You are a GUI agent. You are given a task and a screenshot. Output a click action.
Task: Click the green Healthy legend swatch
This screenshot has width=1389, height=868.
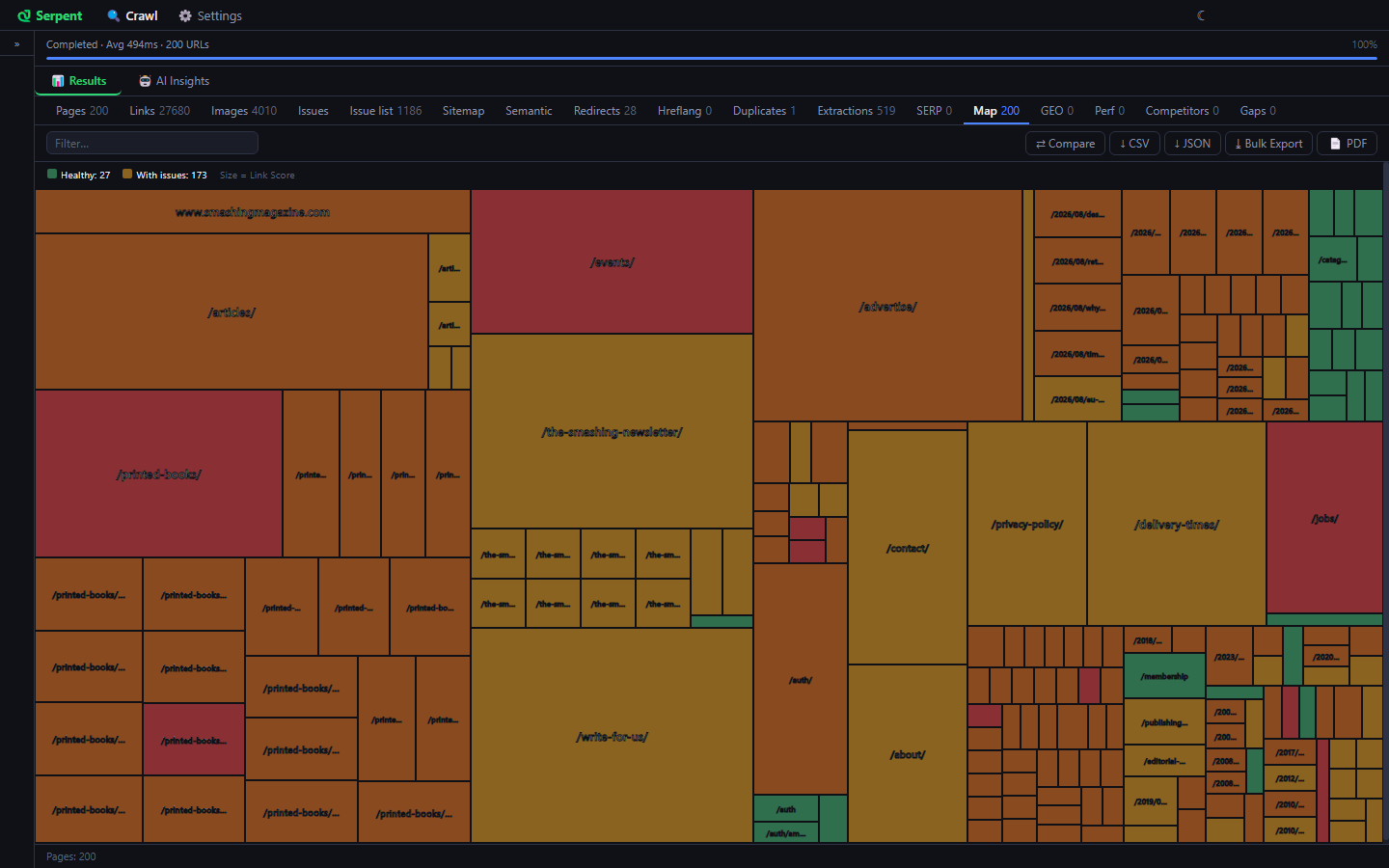pyautogui.click(x=52, y=175)
